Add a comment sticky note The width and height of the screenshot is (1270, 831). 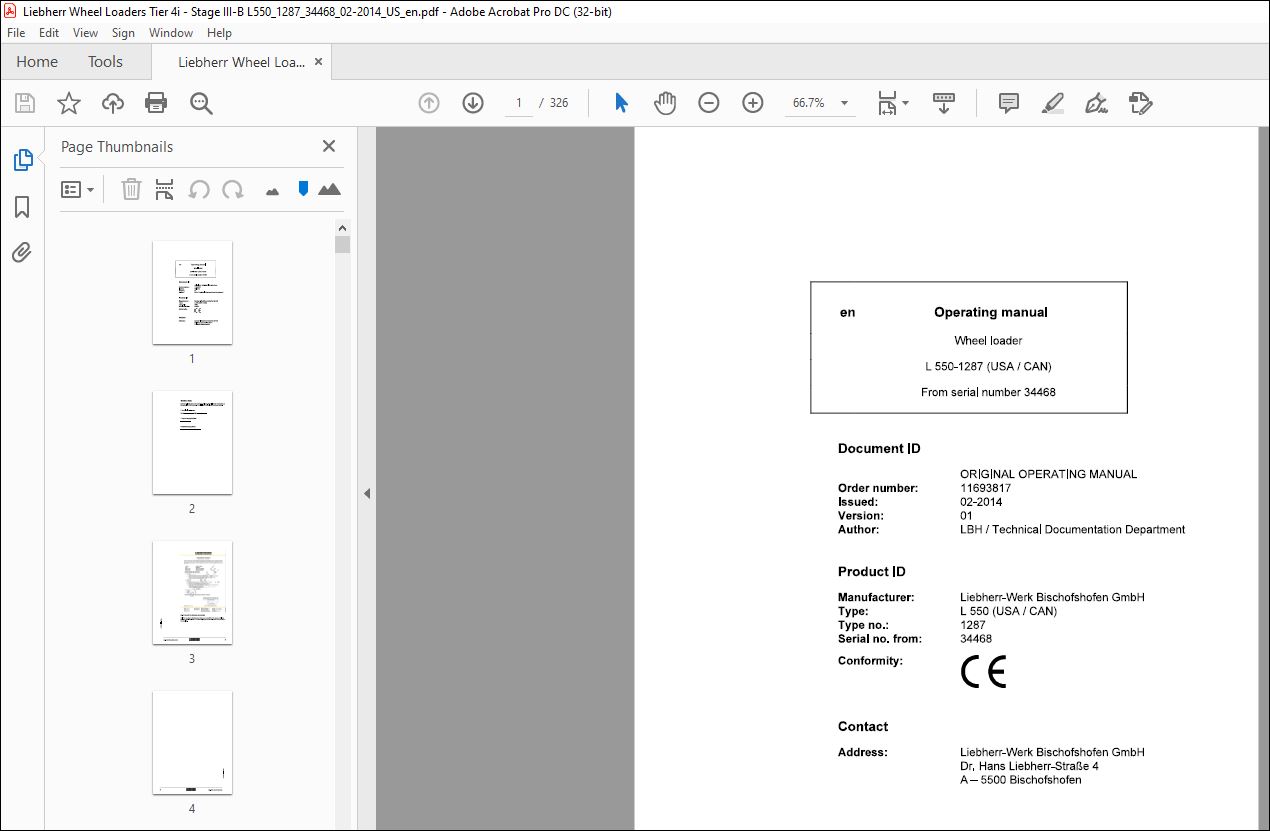point(1009,103)
